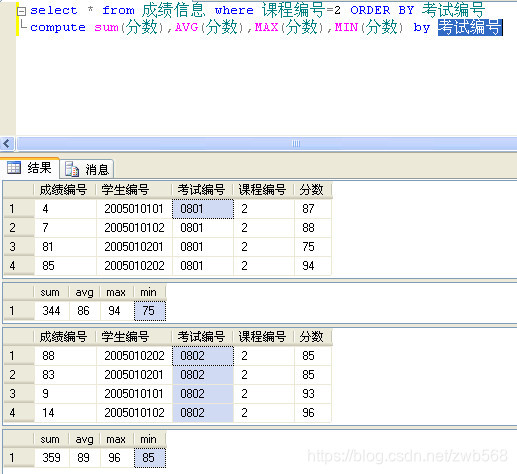The width and height of the screenshot is (517, 474).
Task: Click the 'compute' keyword in the query
Action: (x=58, y=27)
